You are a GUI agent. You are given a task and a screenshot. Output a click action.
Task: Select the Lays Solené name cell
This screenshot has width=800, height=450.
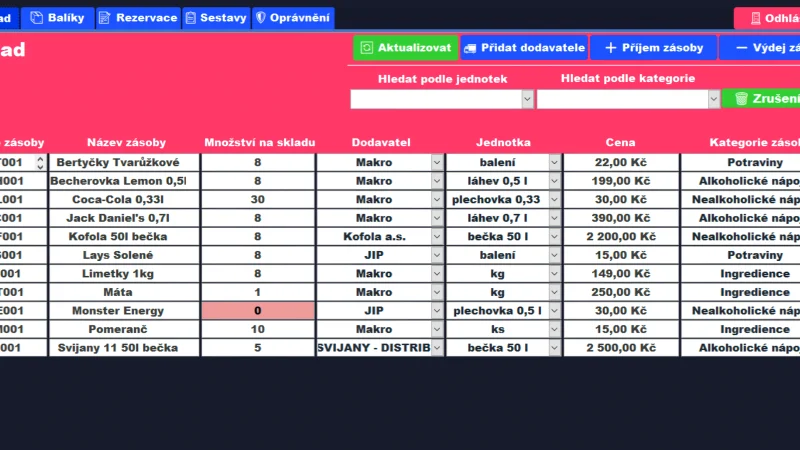[x=124, y=255]
